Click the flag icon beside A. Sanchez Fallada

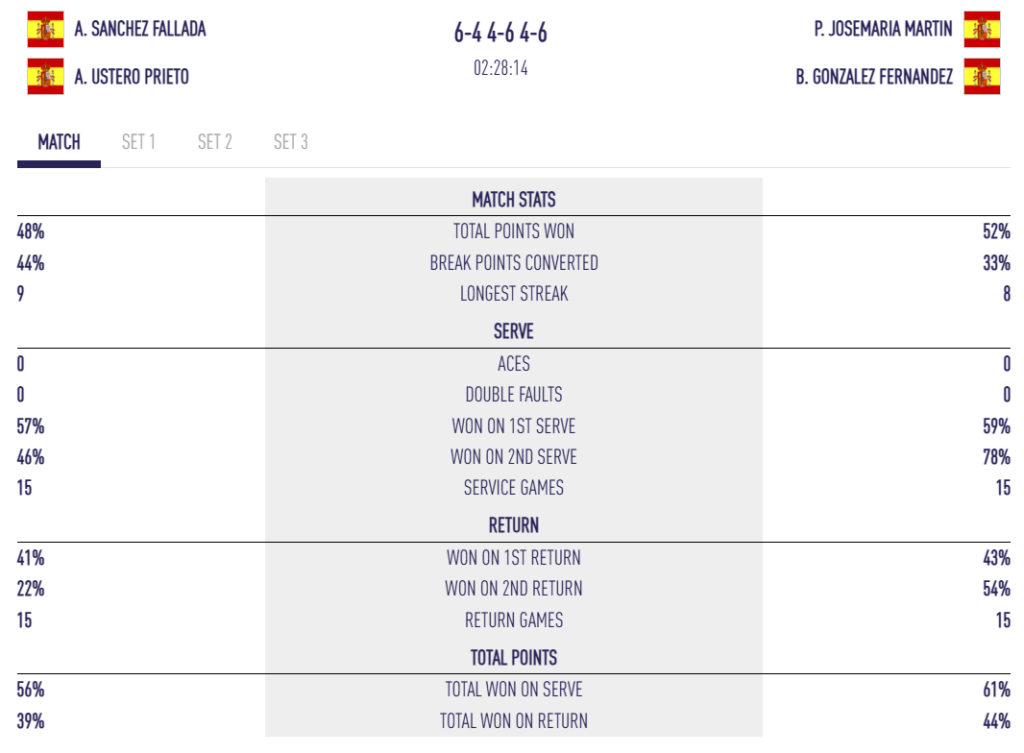click(x=45, y=29)
